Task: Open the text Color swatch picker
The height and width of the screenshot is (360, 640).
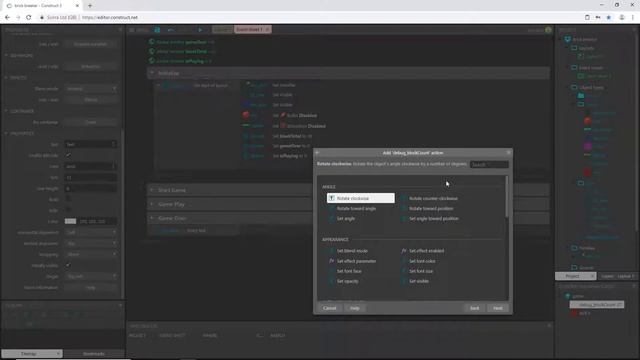Action: [70, 221]
